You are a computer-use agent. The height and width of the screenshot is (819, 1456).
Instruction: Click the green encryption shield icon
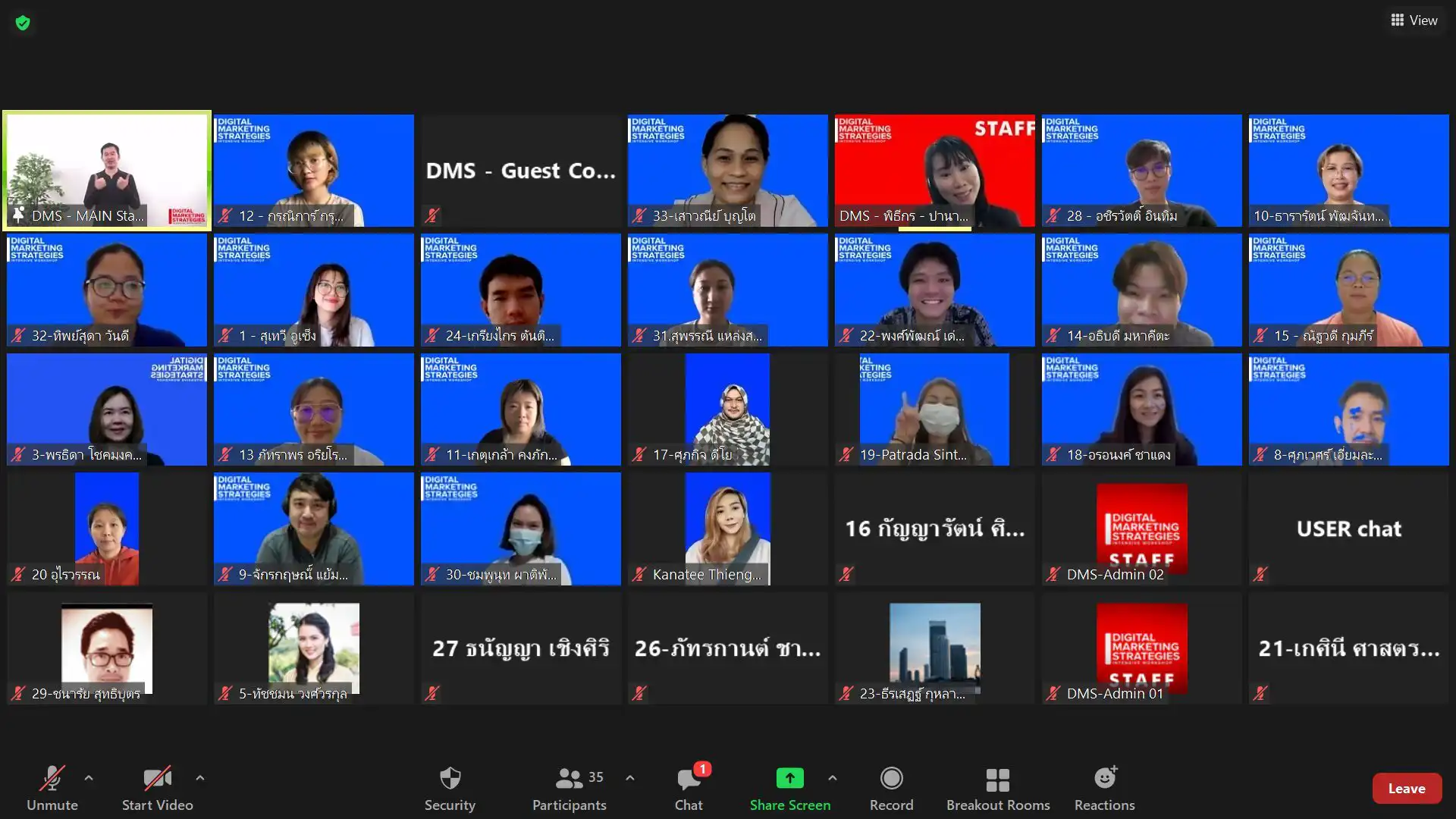pos(23,23)
